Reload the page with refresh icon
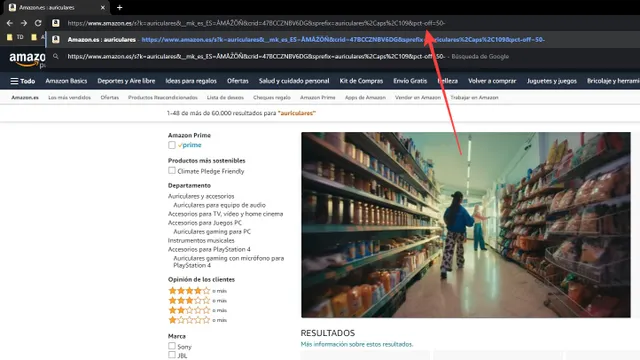 38,23
